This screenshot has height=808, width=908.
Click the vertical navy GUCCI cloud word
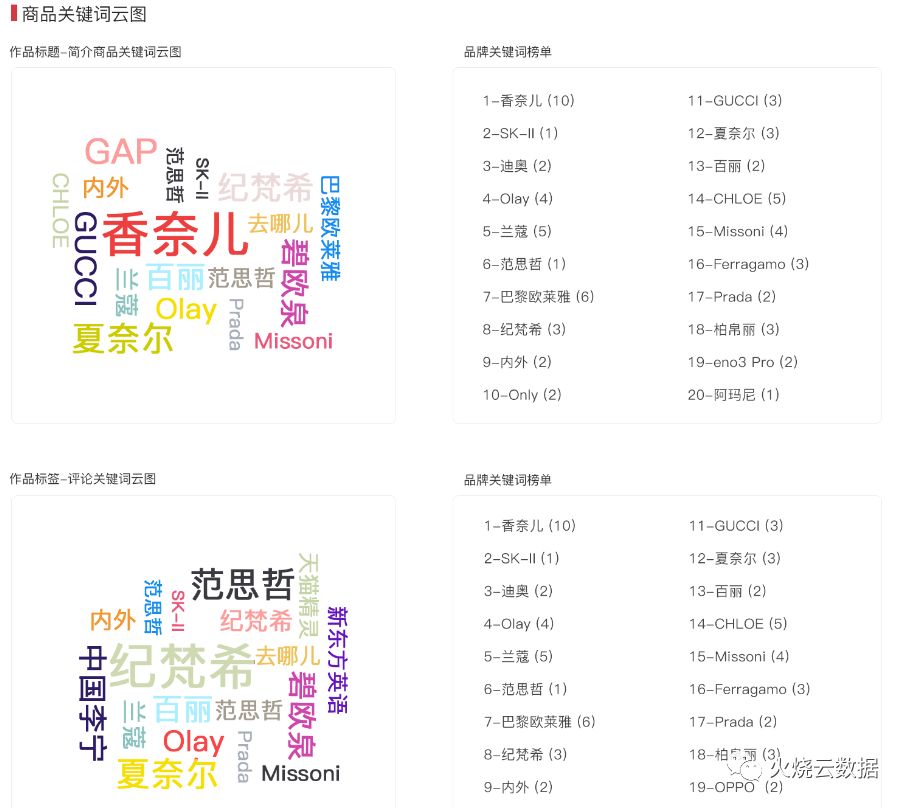86,258
